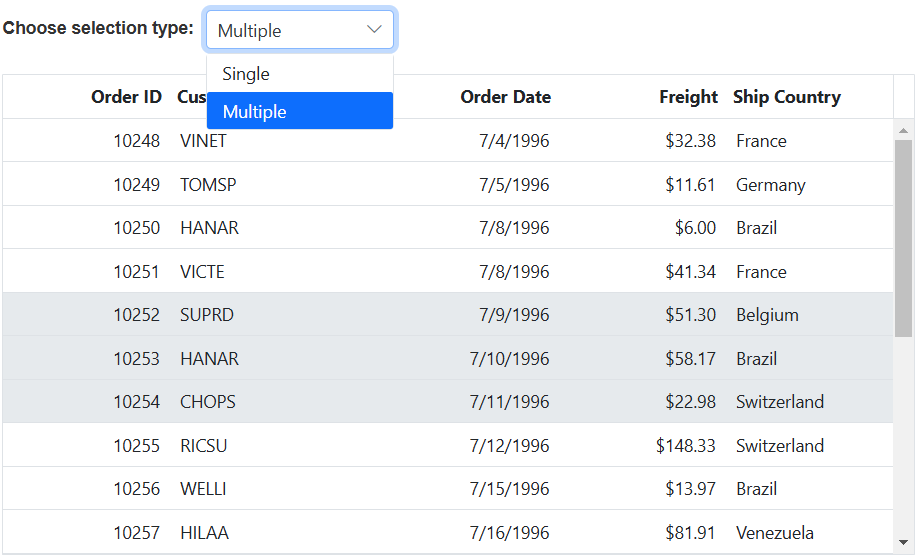Click the RICSU row freight $148.33 cell
Viewport: 916px width, 559px height.
[x=686, y=446]
